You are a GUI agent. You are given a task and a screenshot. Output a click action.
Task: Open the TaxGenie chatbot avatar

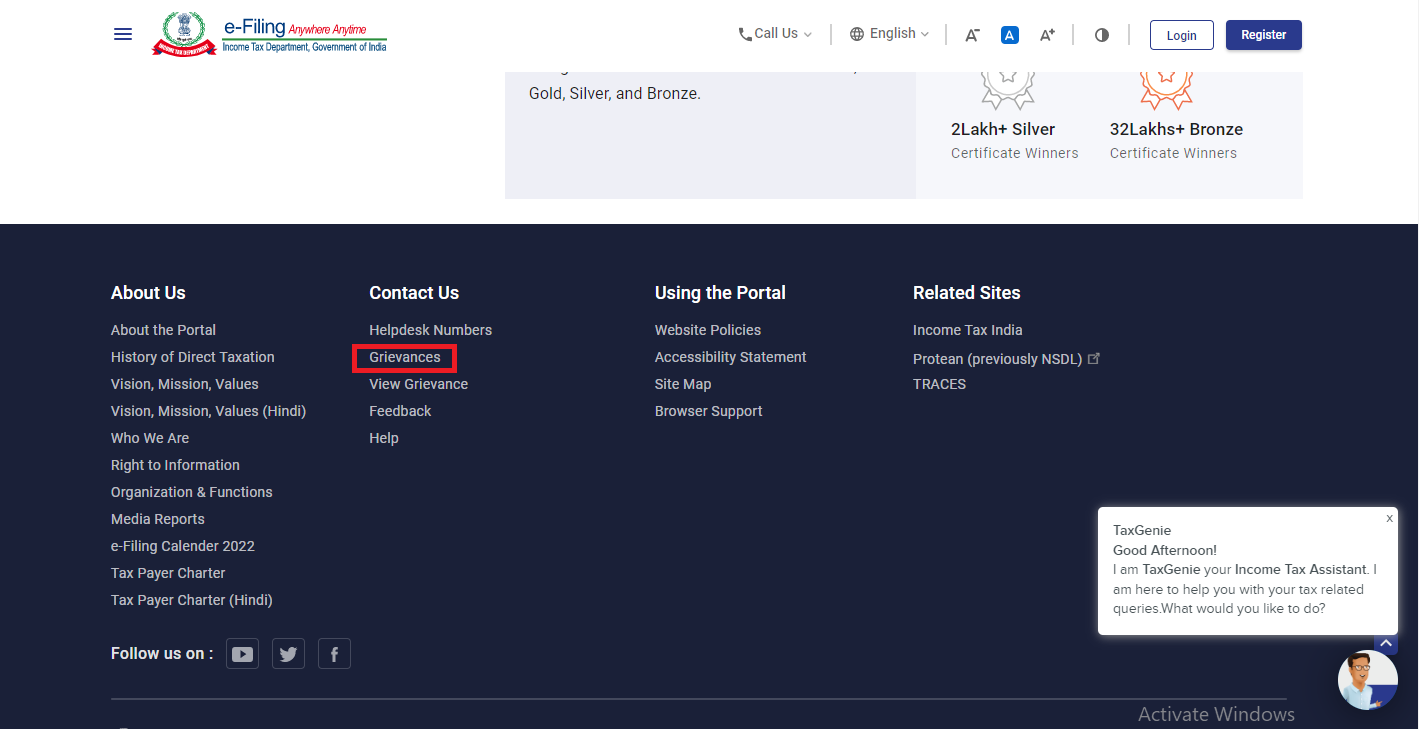coord(1367,680)
